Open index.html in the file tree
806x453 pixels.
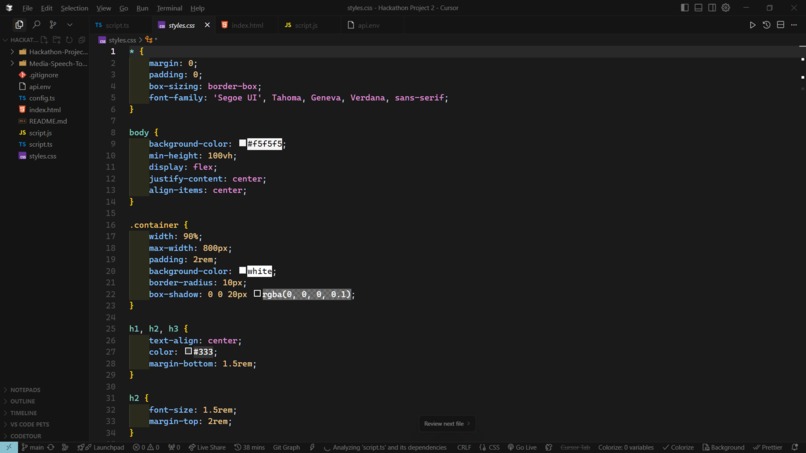45,110
